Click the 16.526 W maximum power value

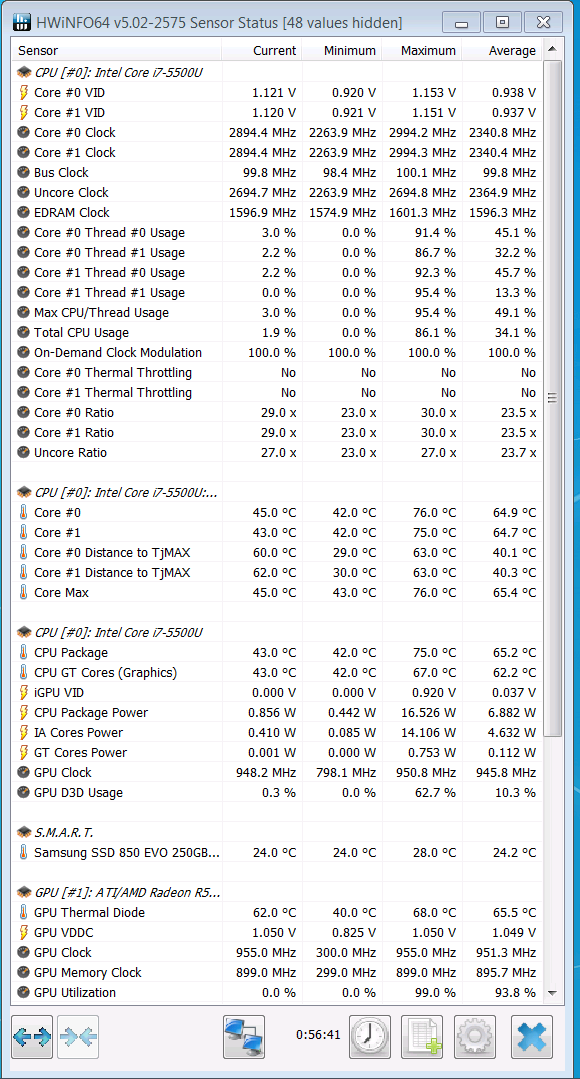427,712
